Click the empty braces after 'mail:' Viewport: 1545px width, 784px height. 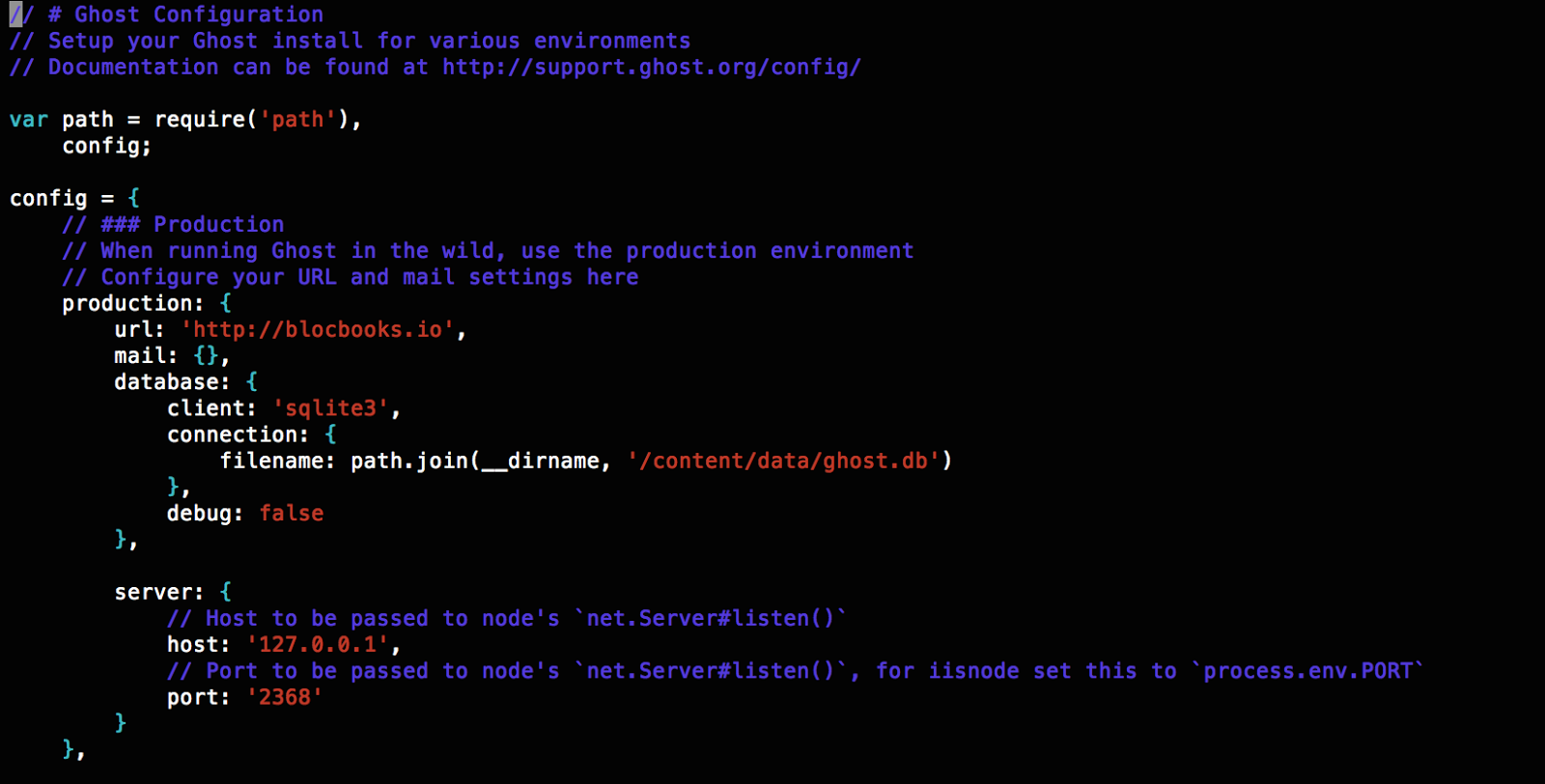[206, 356]
